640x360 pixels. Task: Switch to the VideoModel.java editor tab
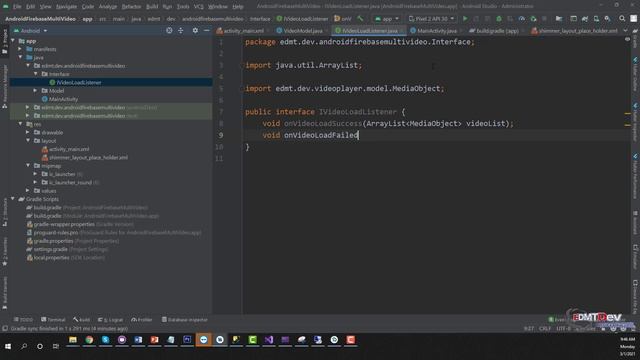[x=302, y=31]
